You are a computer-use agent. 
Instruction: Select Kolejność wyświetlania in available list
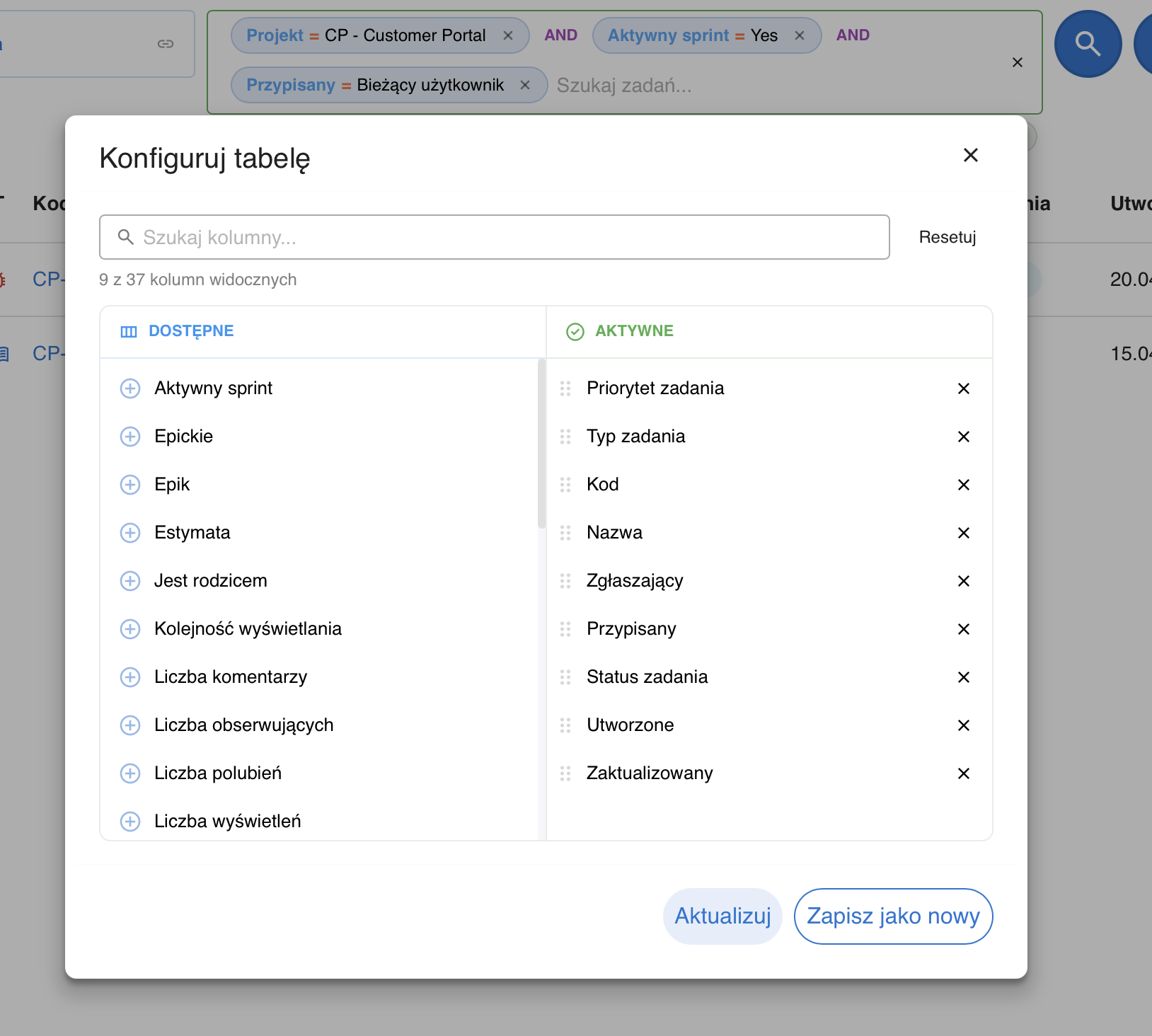click(x=248, y=629)
